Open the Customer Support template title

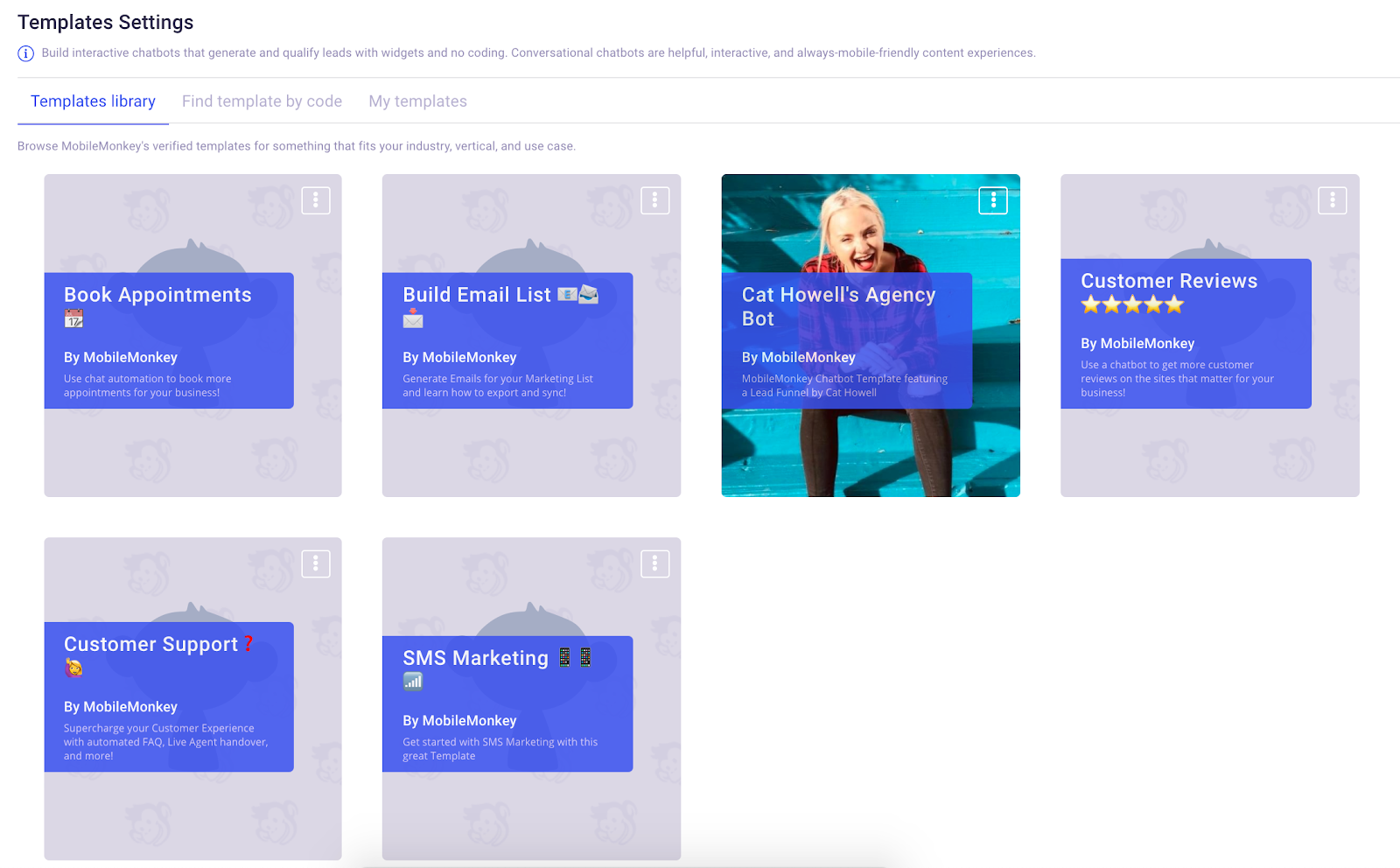[150, 644]
